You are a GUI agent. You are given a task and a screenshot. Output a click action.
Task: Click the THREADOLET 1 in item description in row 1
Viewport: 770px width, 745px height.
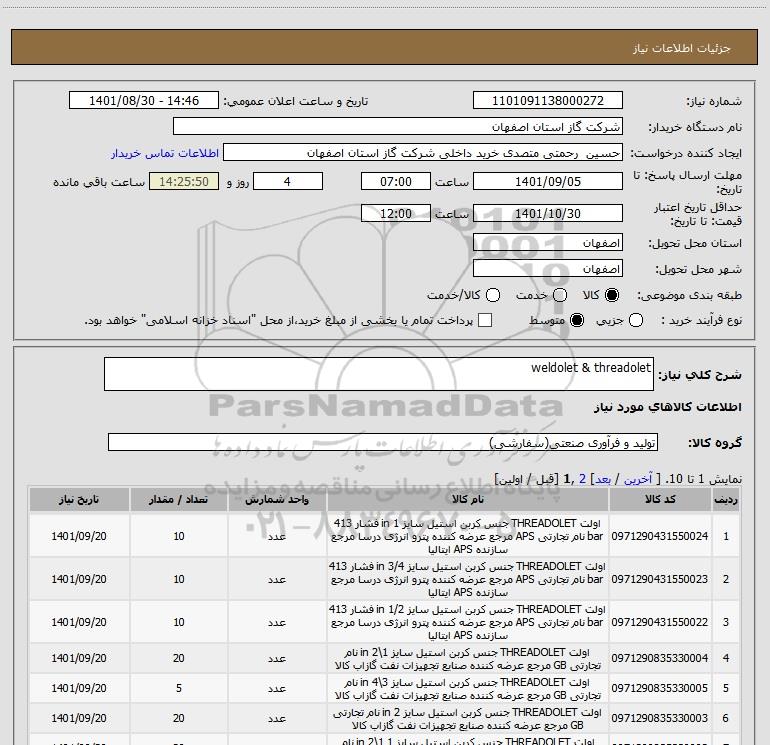(x=467, y=536)
